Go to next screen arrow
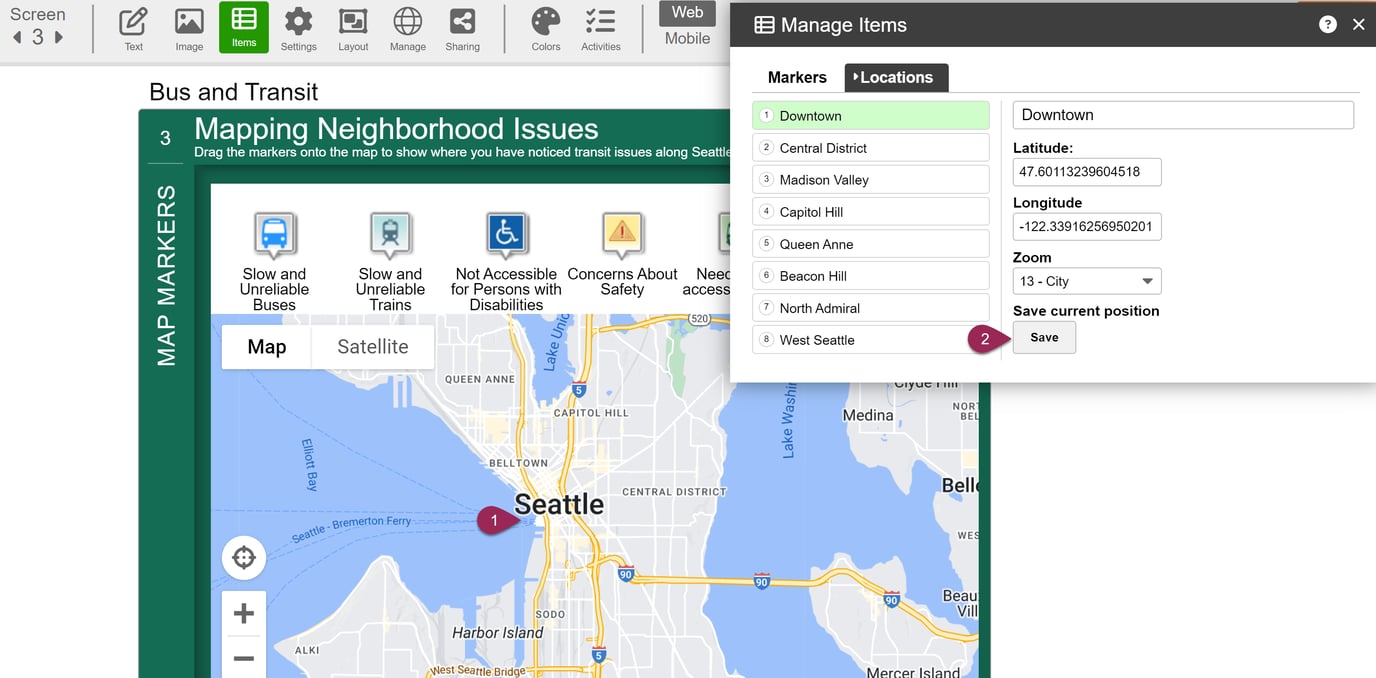 pos(59,38)
